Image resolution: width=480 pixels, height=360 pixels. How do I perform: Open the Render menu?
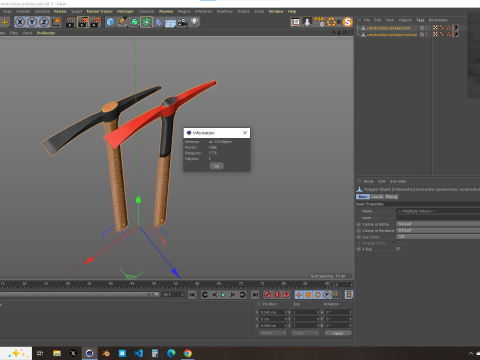coord(60,11)
